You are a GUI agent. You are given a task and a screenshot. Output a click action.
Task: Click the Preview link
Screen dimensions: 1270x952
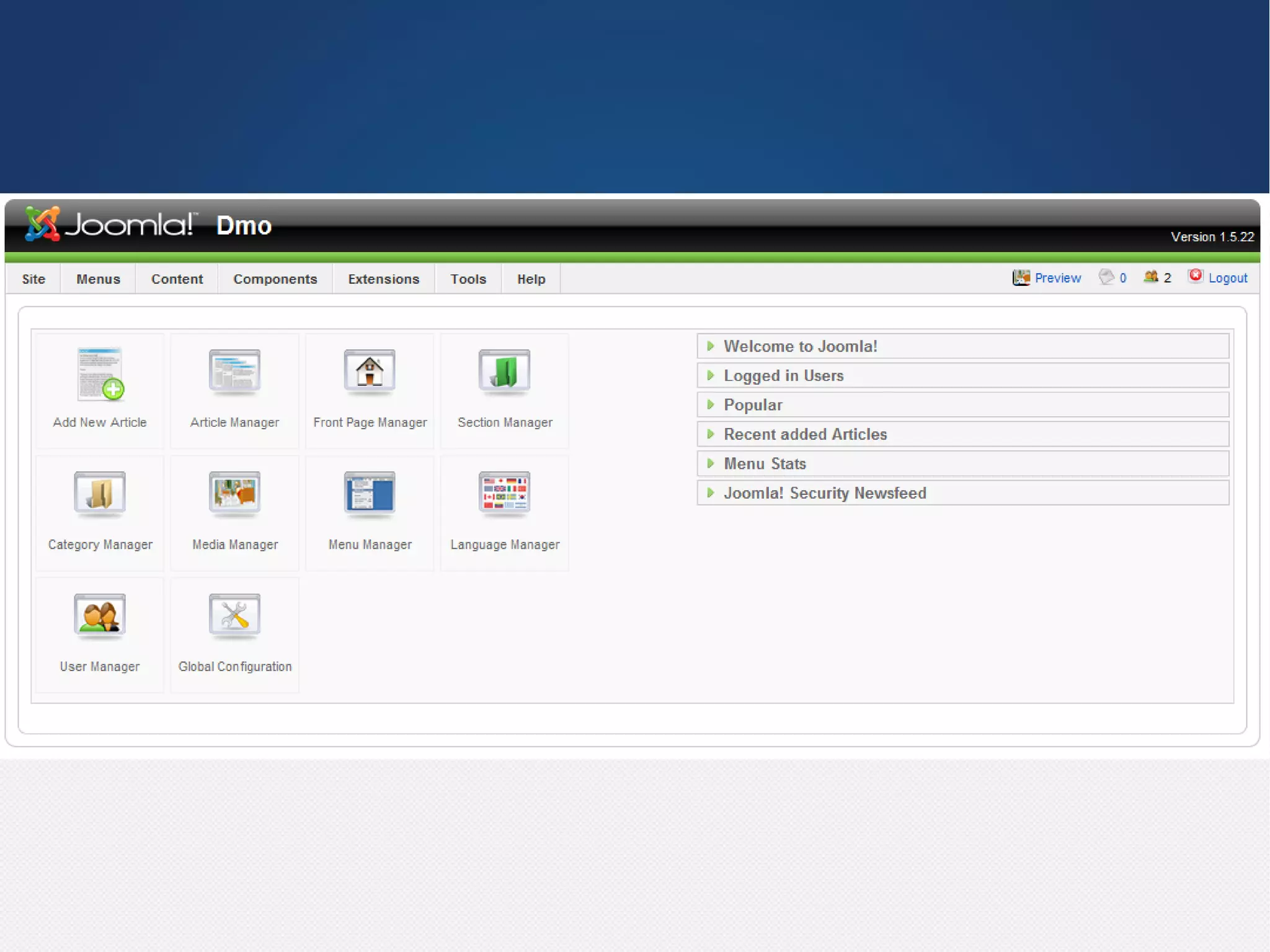tap(1057, 278)
